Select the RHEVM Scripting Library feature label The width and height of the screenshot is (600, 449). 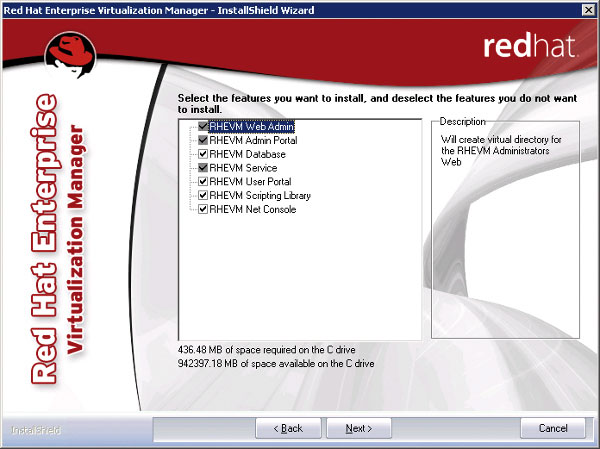pyautogui.click(x=260, y=195)
